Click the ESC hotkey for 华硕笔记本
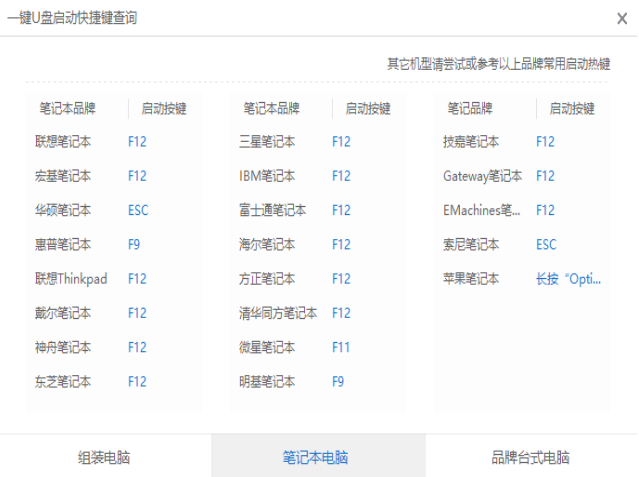The width and height of the screenshot is (639, 477). tap(138, 210)
